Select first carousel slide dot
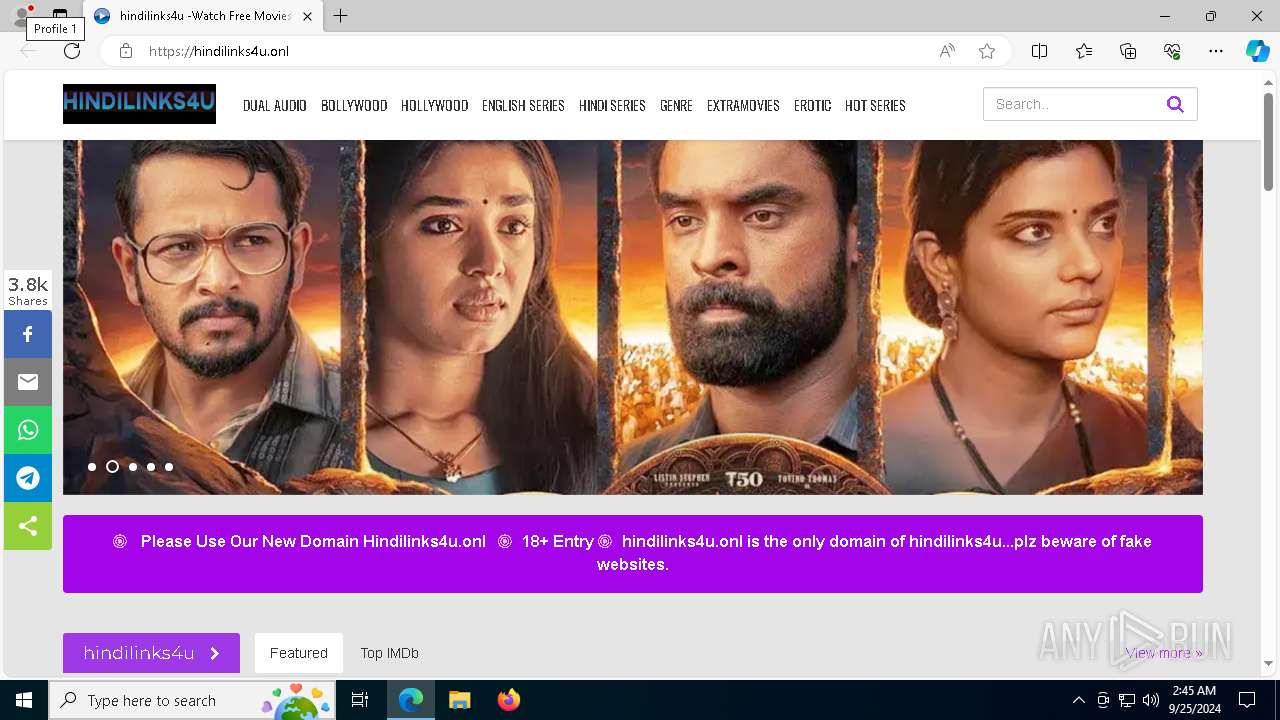Screen dimensions: 1280x720 pos(92,467)
